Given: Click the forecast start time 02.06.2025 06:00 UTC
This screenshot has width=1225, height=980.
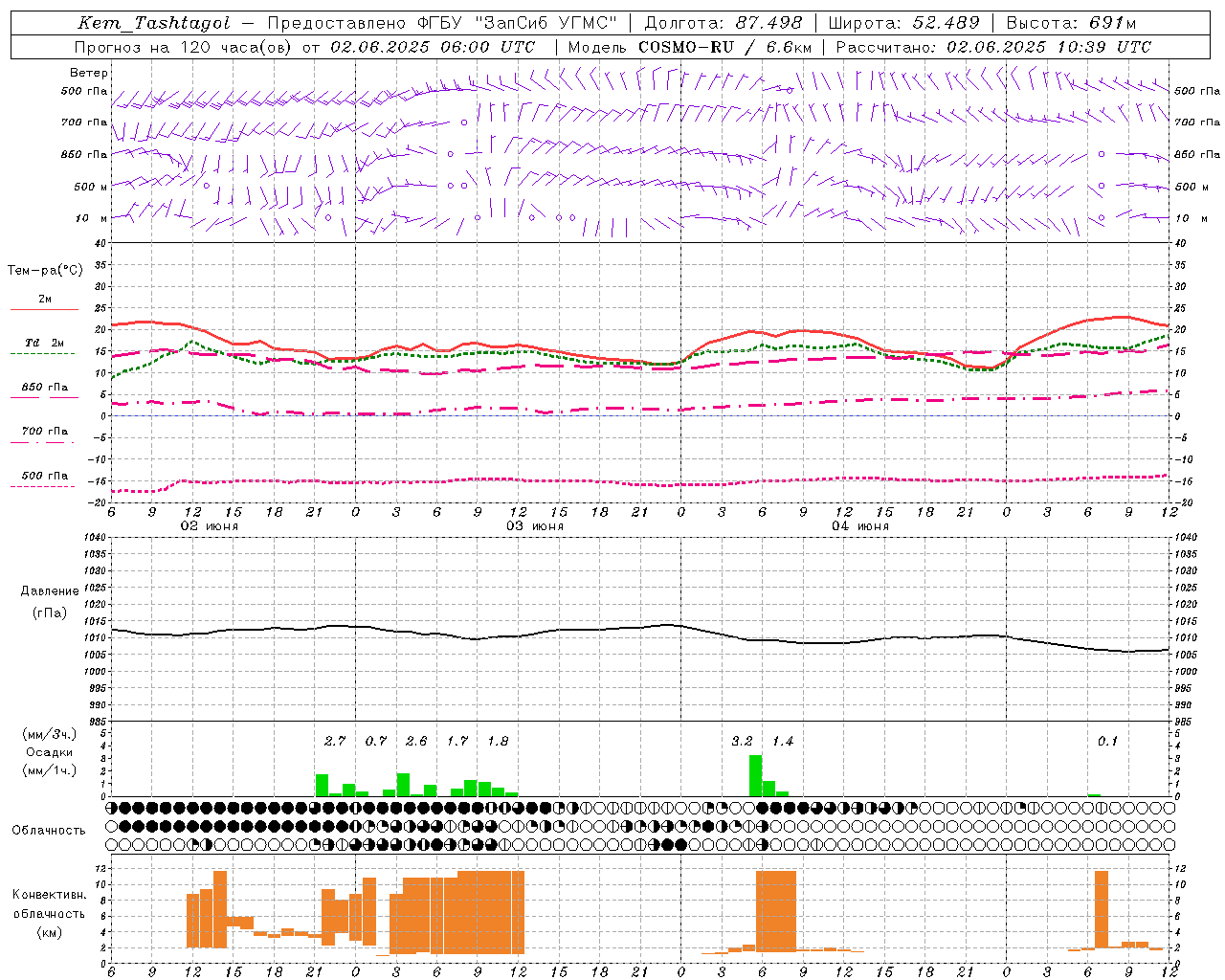Looking at the screenshot, I should (433, 47).
